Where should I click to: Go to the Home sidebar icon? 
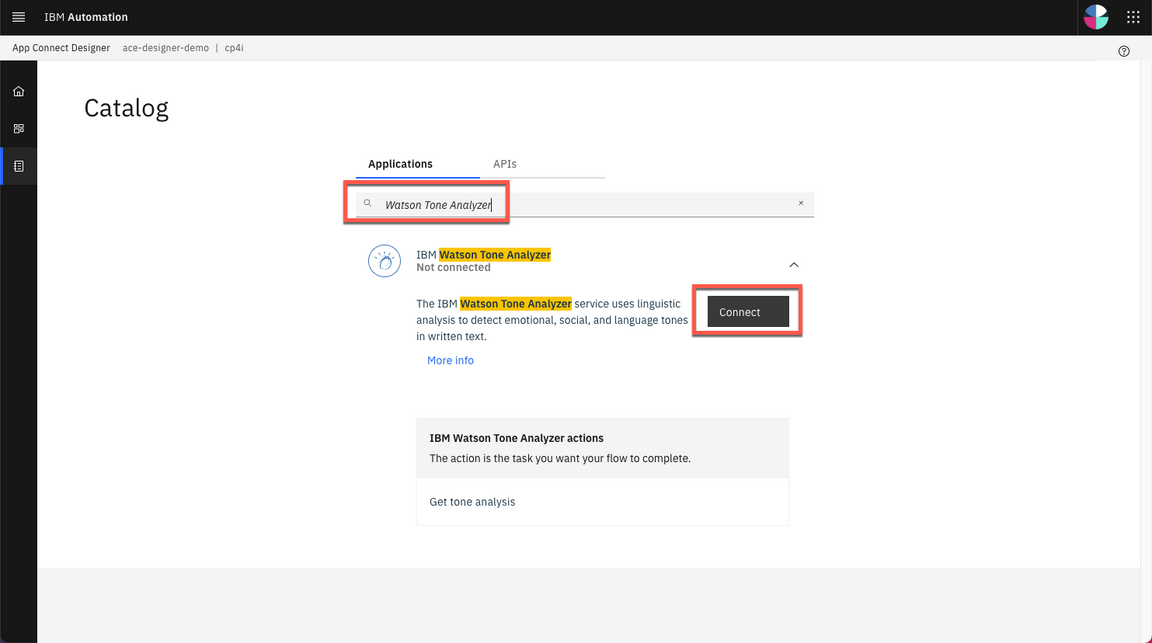[18, 92]
